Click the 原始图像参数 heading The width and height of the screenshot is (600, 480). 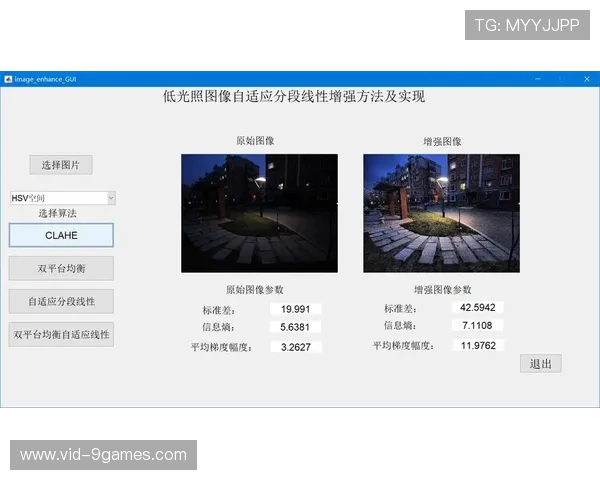tap(254, 290)
